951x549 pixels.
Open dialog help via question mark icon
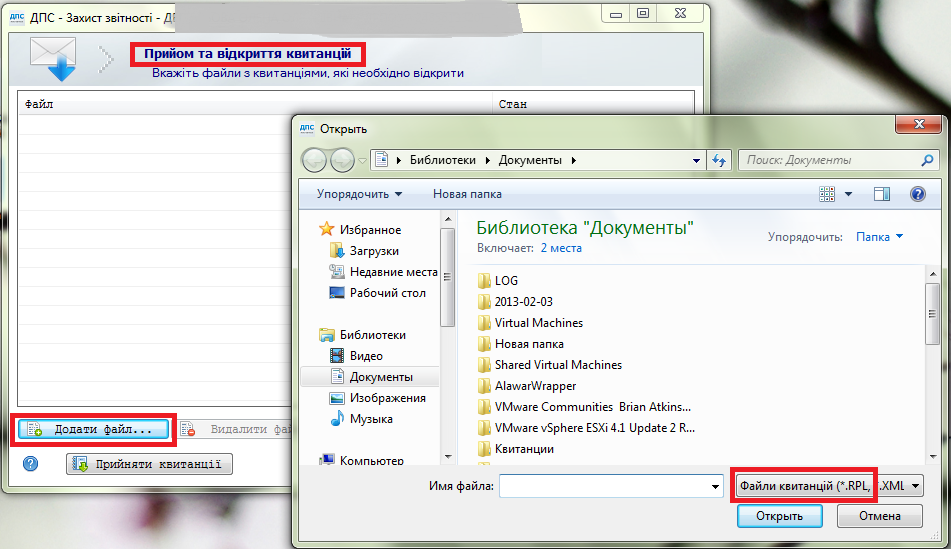point(916,194)
